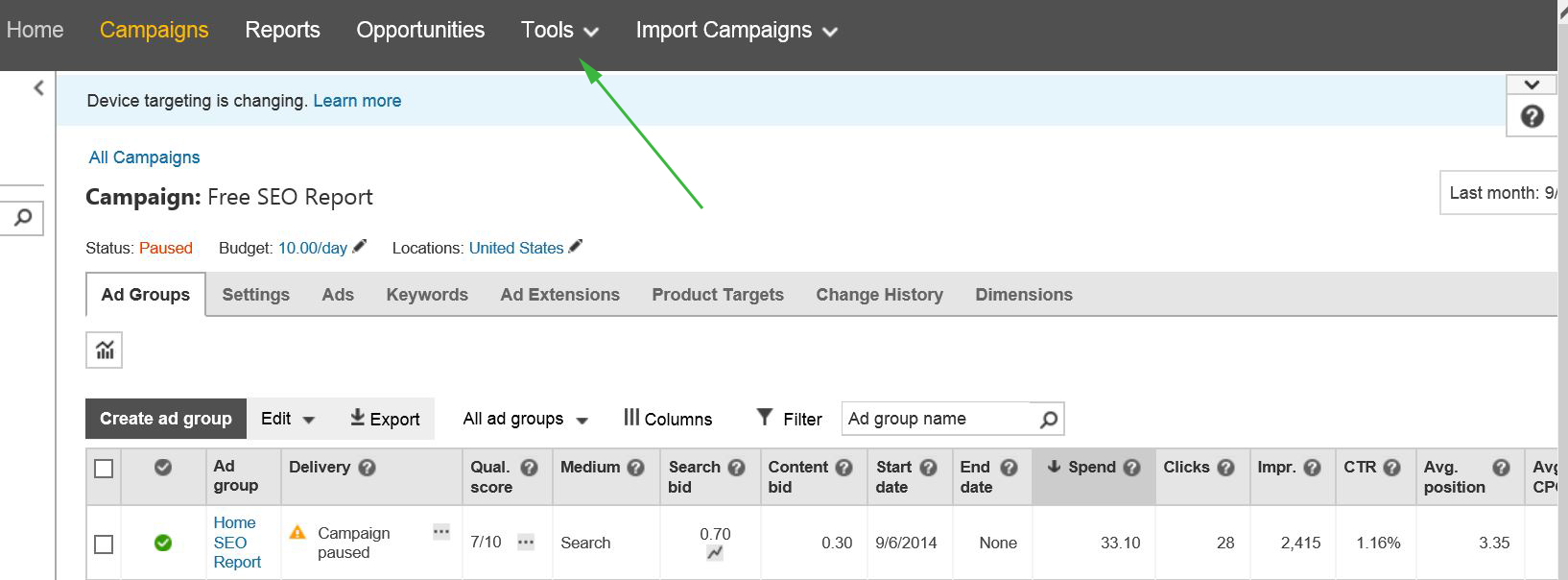Click the delivery warning triangle icon
The image size is (1568, 580).
[x=297, y=532]
